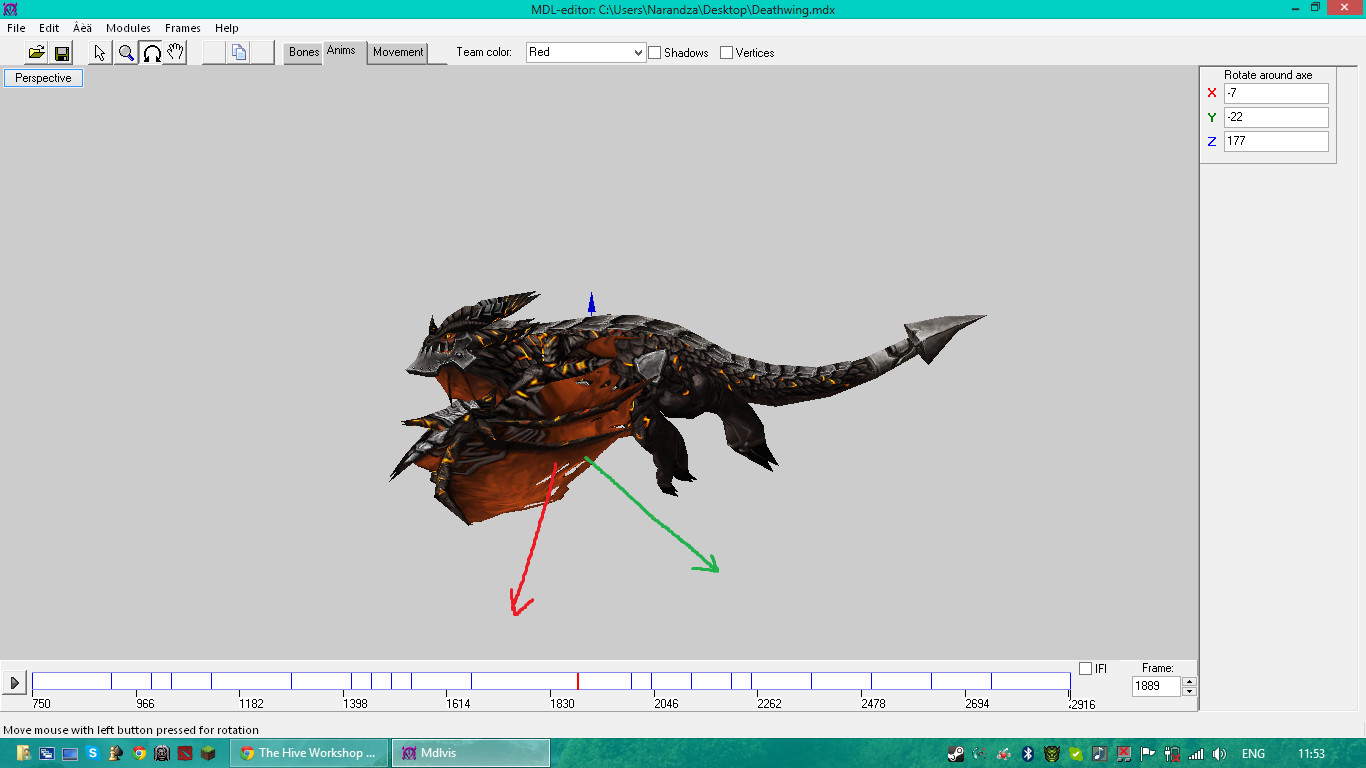Click the Y rotation input field
This screenshot has height=768, width=1366.
(x=1276, y=117)
